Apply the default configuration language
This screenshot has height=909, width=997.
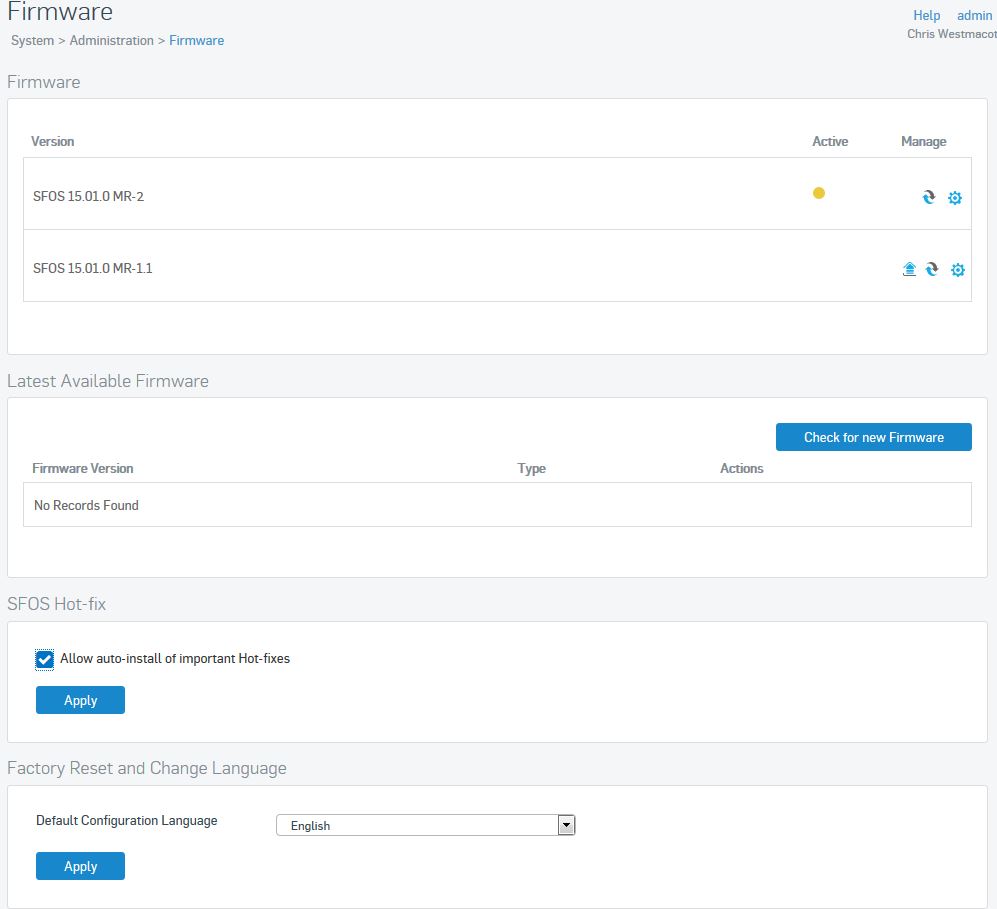(x=80, y=866)
